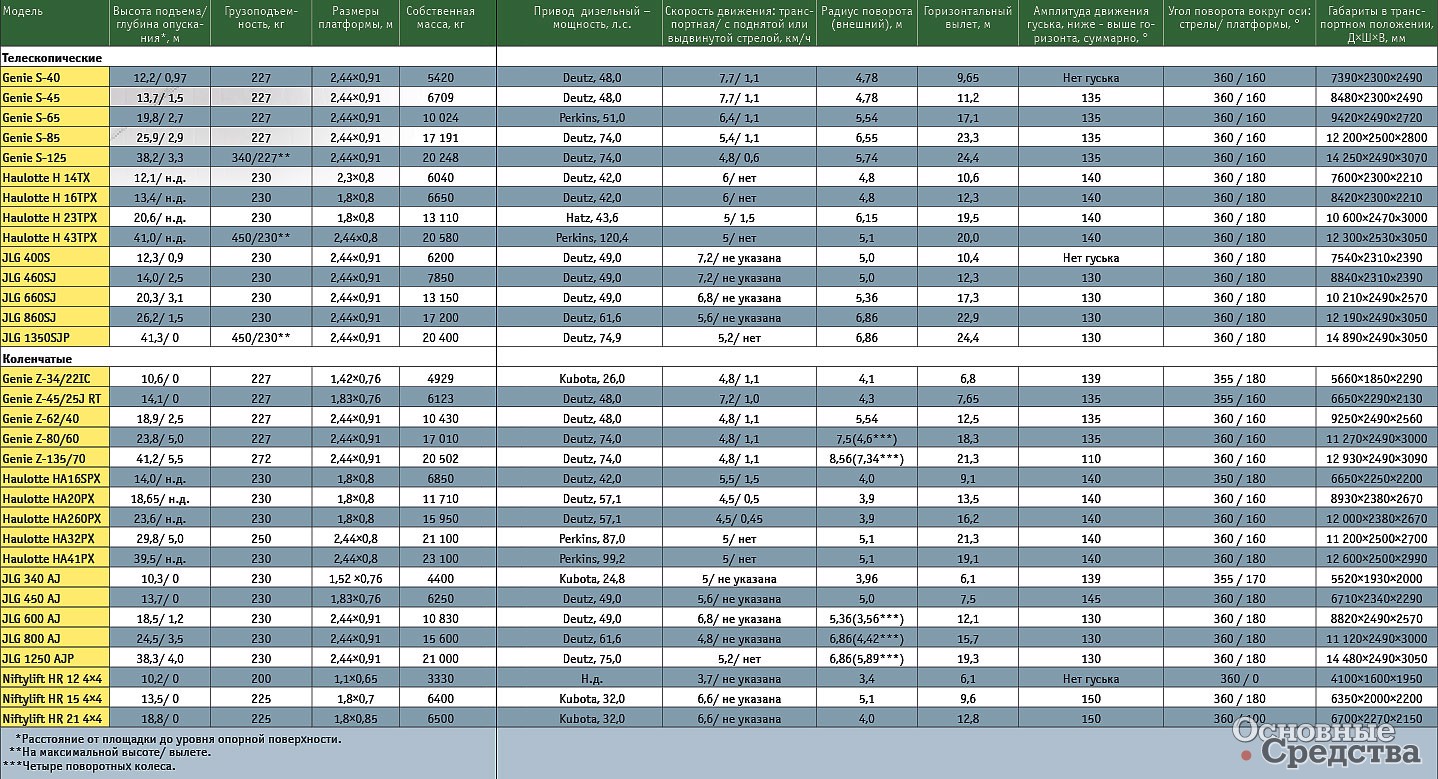The height and width of the screenshot is (779, 1438).
Task: Select the 'Haulotte H 16TPX' model name
Action: tap(49, 197)
